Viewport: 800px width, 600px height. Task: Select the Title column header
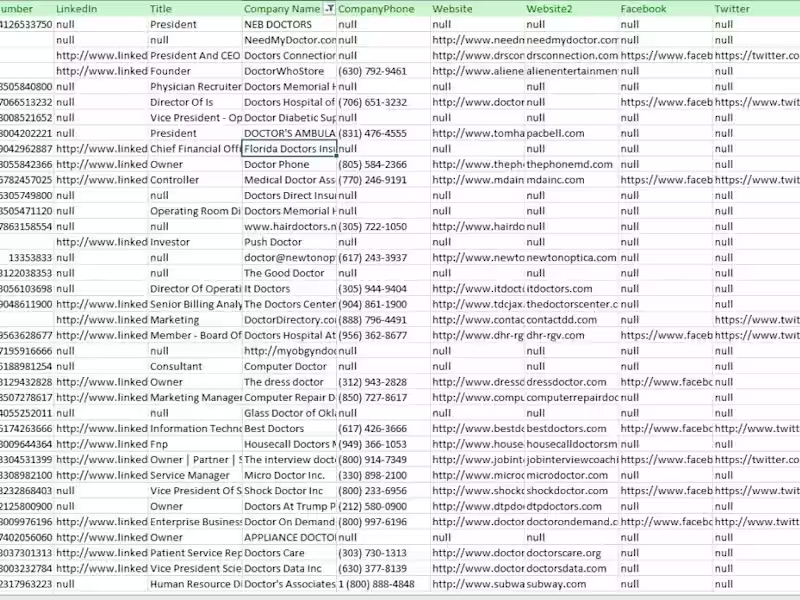[x=195, y=9]
